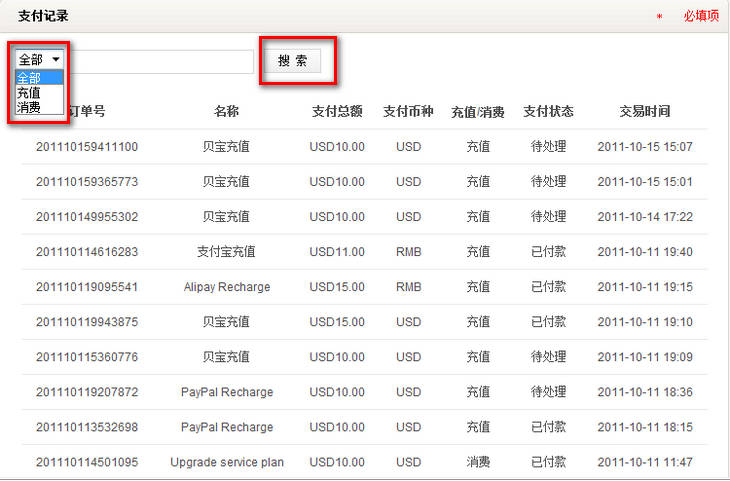Choose 消费 option from dropdown list

click(x=30, y=106)
